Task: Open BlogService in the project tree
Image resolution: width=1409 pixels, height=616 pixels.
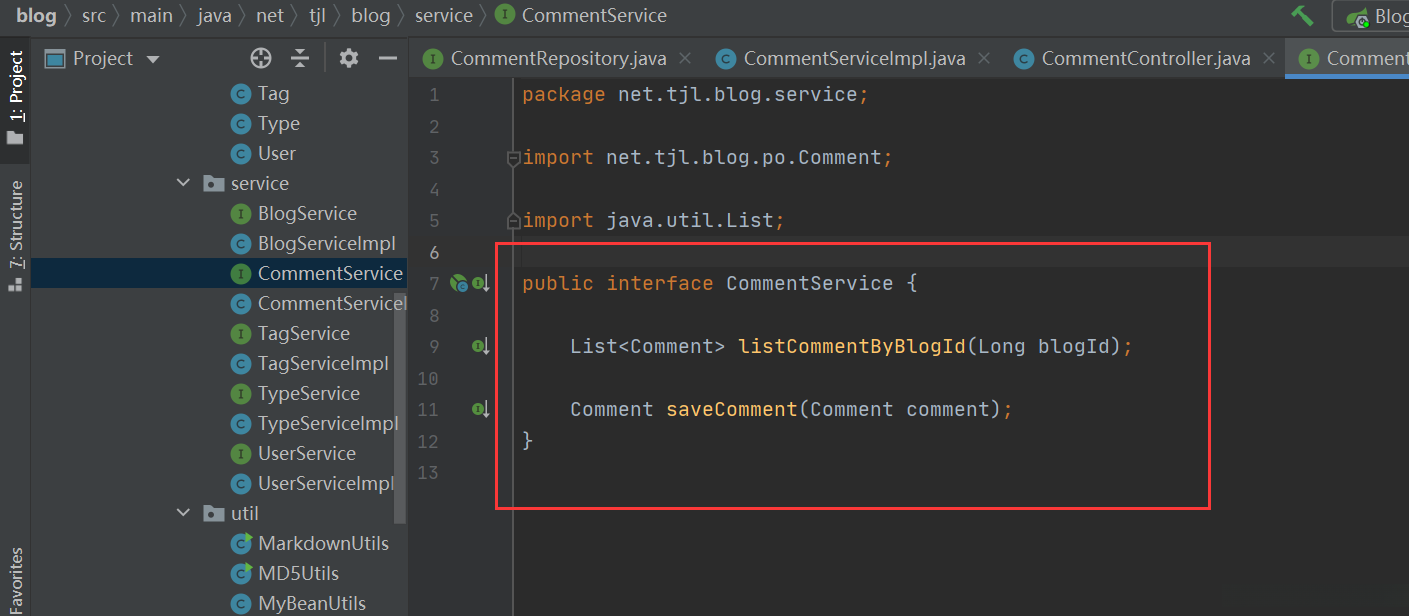Action: (306, 213)
